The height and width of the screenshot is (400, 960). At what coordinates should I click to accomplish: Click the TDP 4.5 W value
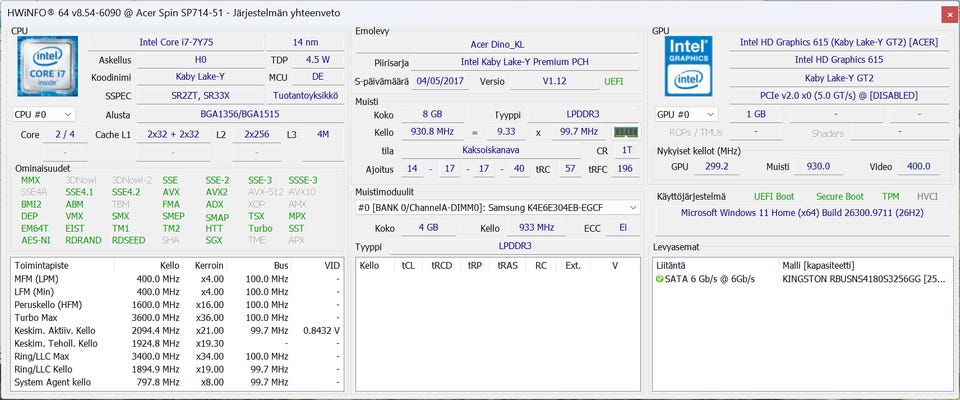click(x=318, y=60)
